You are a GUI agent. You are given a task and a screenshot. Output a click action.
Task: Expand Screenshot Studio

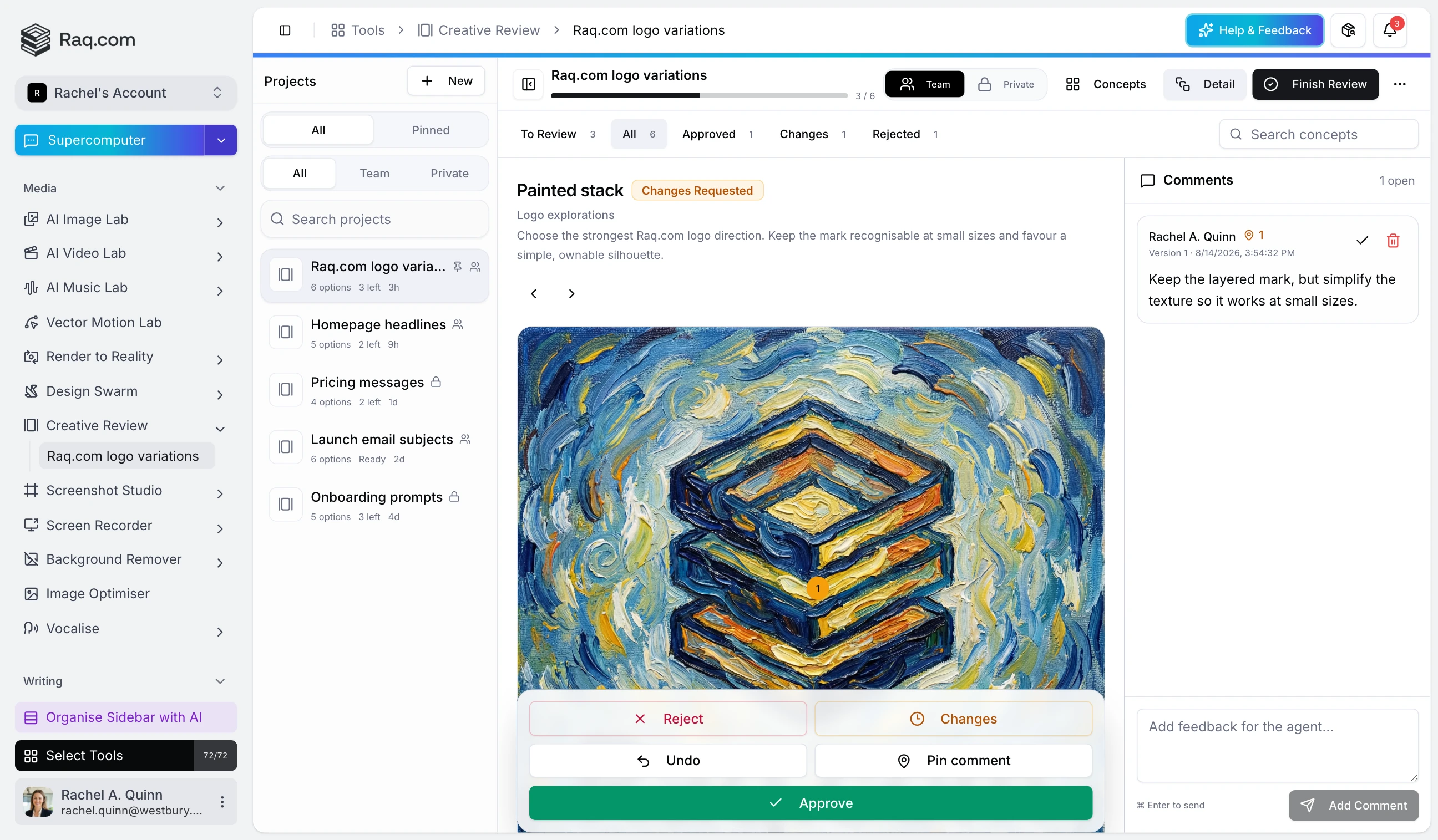click(x=220, y=494)
